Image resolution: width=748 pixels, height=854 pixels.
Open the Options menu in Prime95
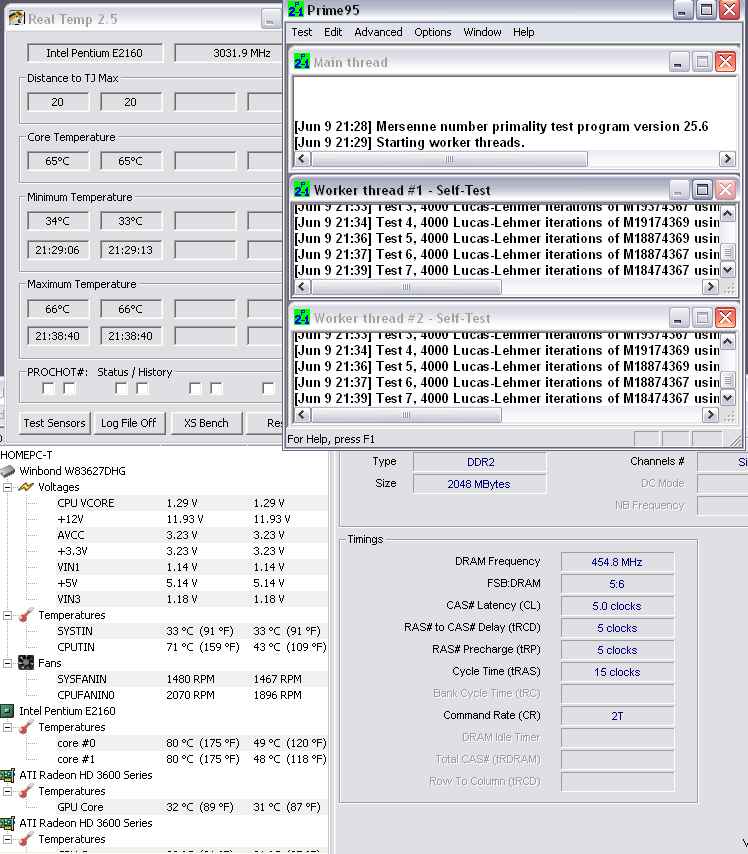click(x=433, y=32)
